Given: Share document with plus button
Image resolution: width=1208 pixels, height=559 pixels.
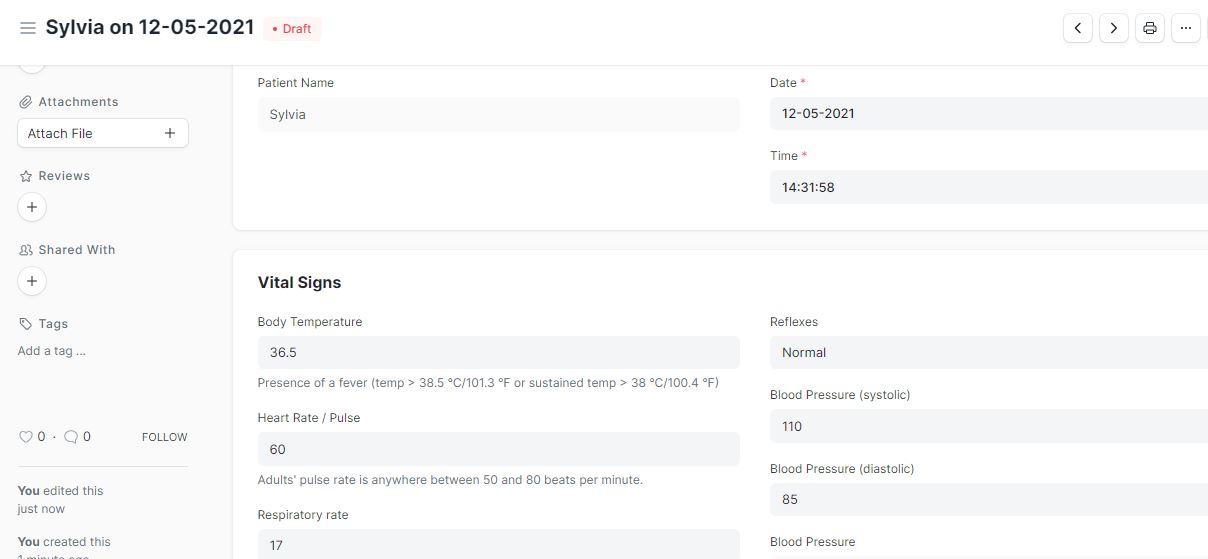Looking at the screenshot, I should pyautogui.click(x=32, y=281).
